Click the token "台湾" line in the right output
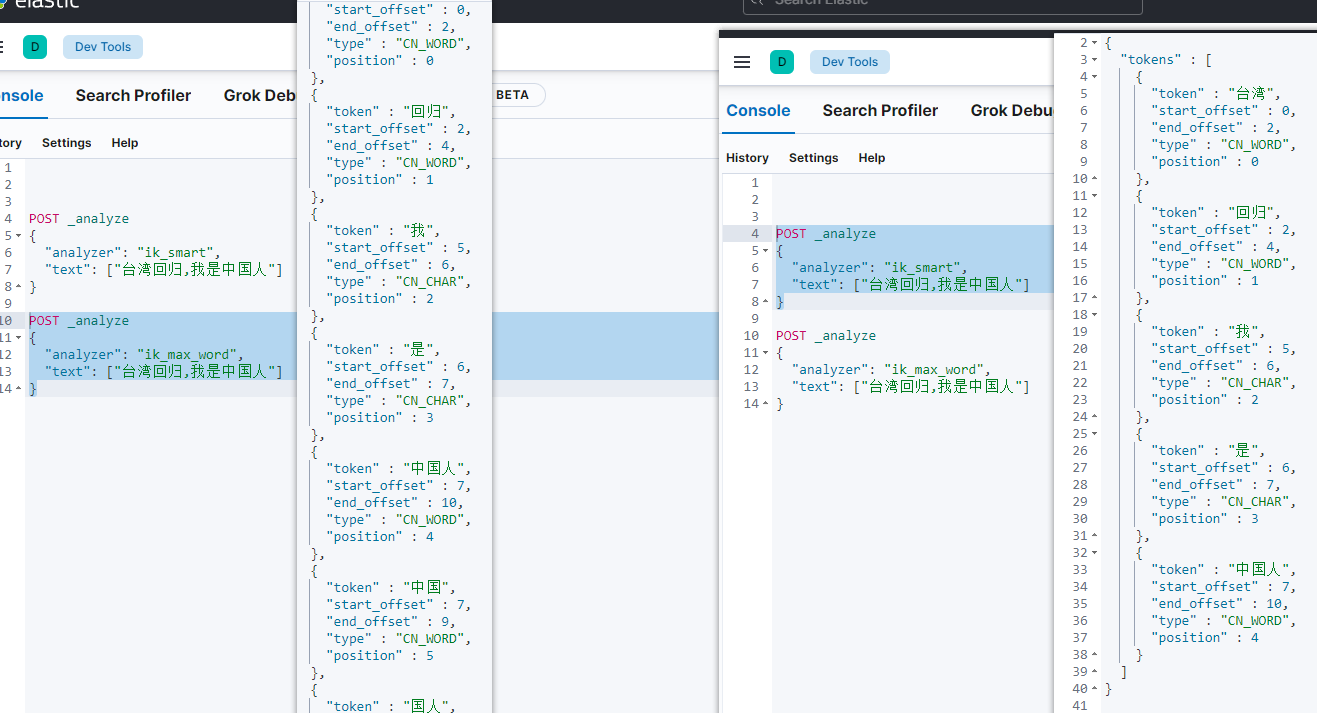This screenshot has height=713, width=1317. coord(1216,94)
